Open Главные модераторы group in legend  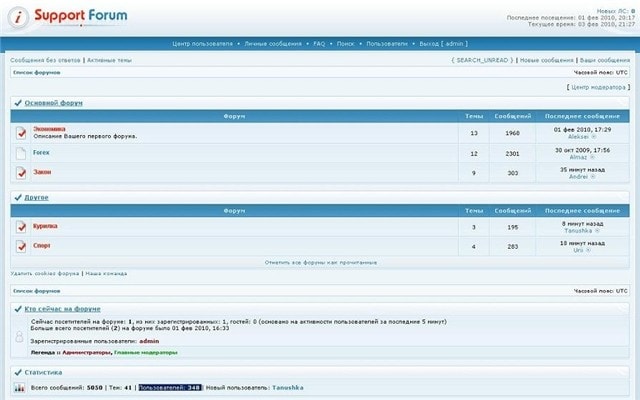pyautogui.click(x=146, y=352)
